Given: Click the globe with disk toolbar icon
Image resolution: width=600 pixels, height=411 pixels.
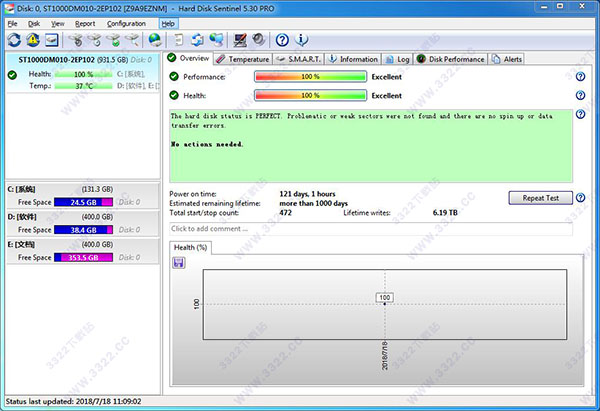Looking at the screenshot, I should (155, 40).
